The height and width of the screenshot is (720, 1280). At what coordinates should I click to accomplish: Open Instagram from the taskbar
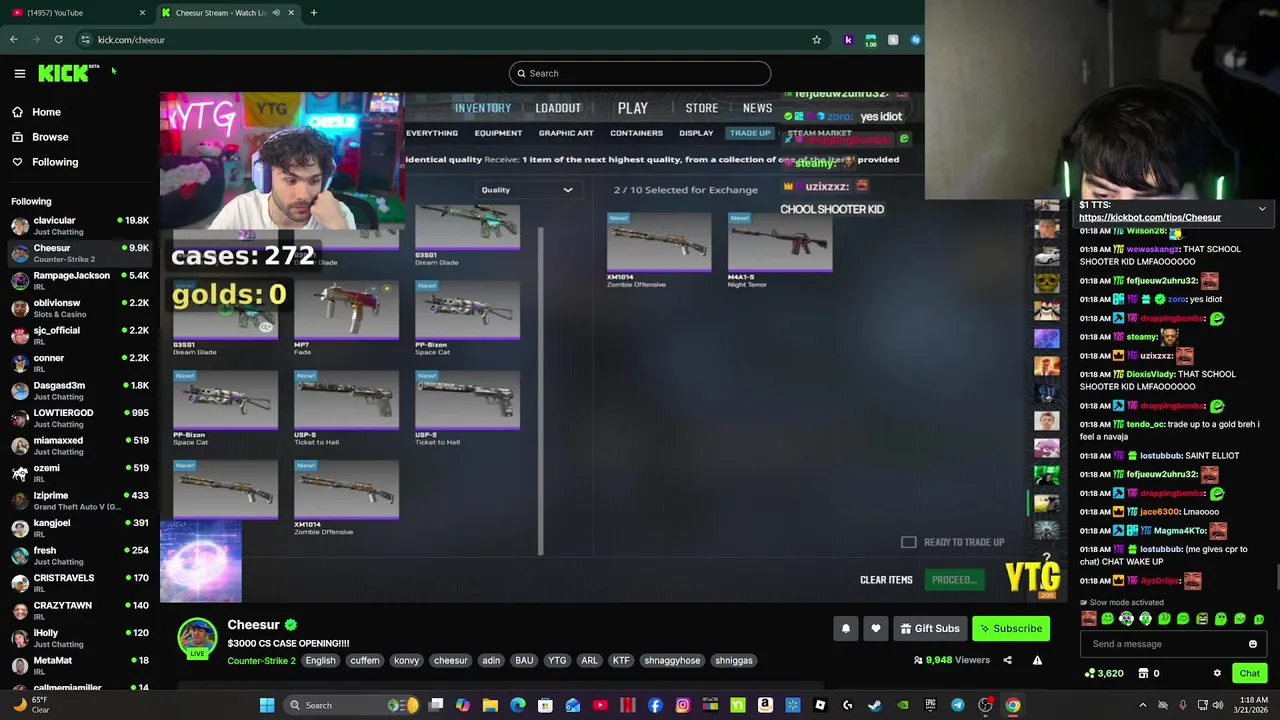pyautogui.click(x=682, y=706)
